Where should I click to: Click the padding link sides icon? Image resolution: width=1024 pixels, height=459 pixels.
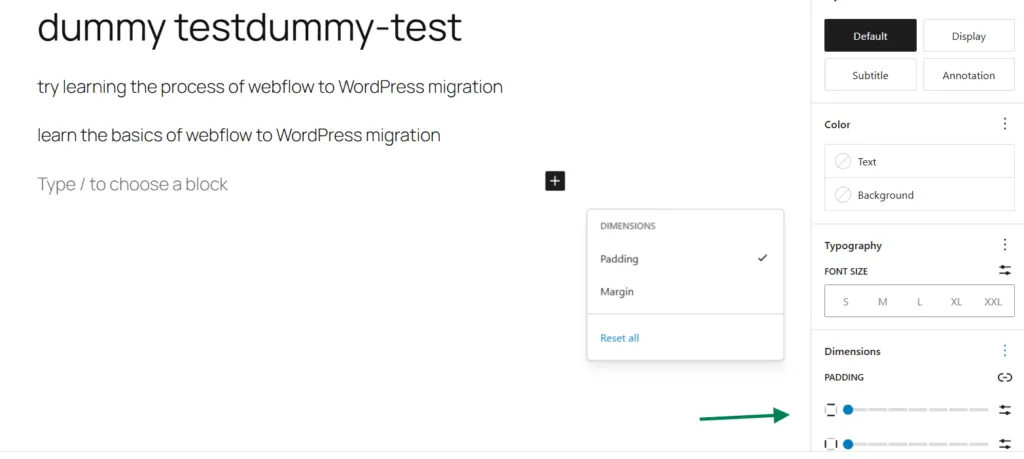tap(1004, 377)
